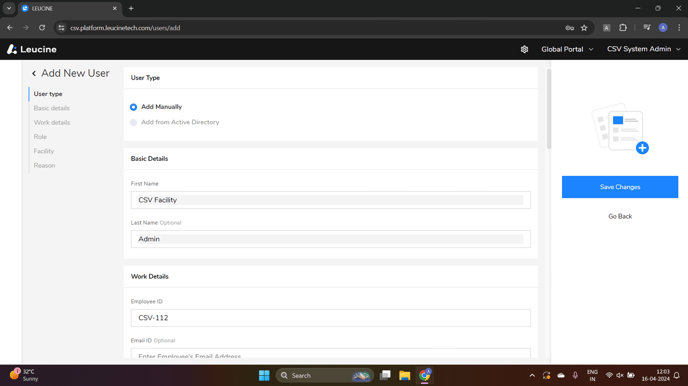Image resolution: width=688 pixels, height=386 pixels.
Task: Open the CSV System Admin menu
Action: click(x=643, y=49)
